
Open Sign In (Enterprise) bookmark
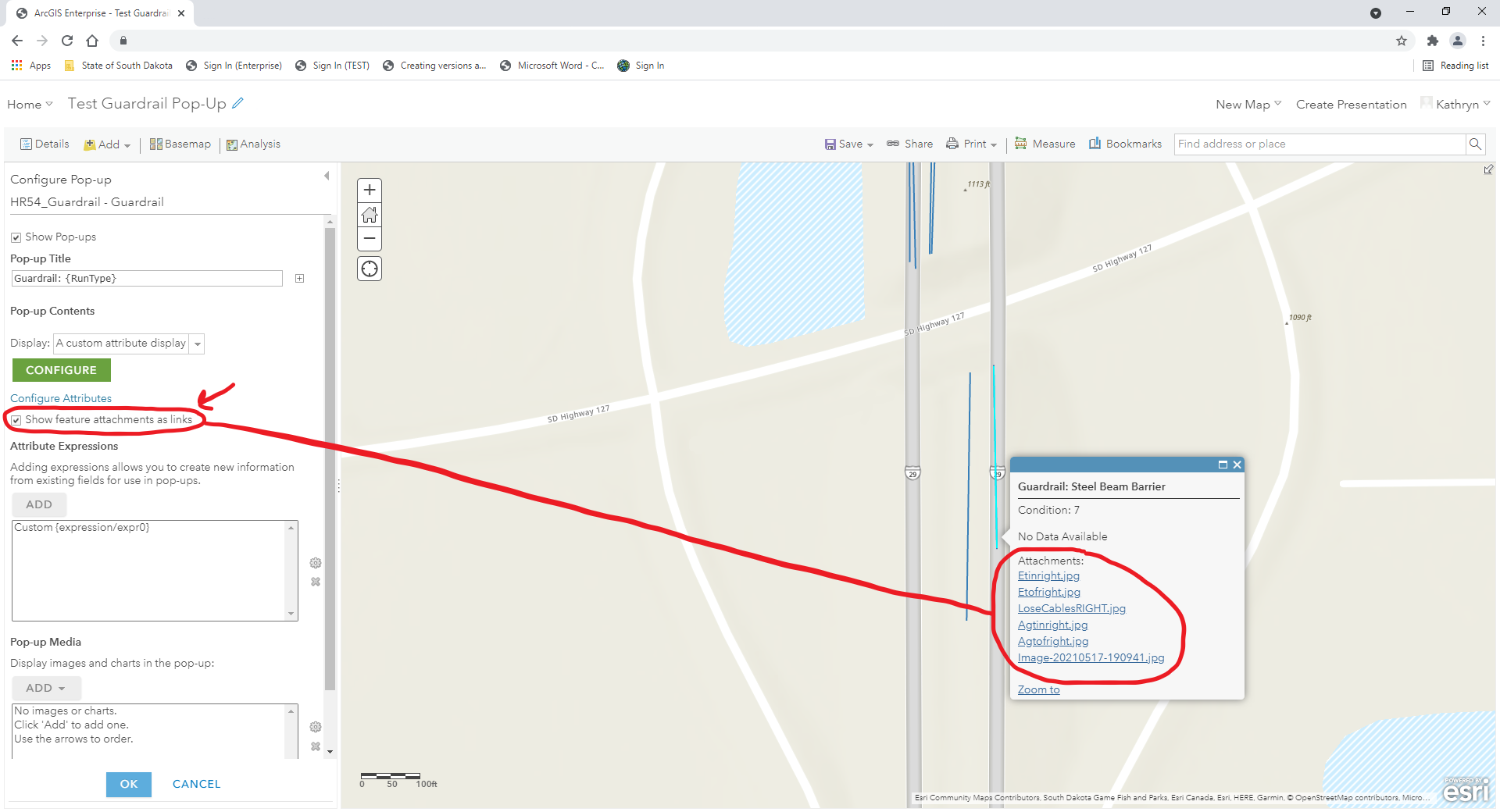pyautogui.click(x=234, y=66)
